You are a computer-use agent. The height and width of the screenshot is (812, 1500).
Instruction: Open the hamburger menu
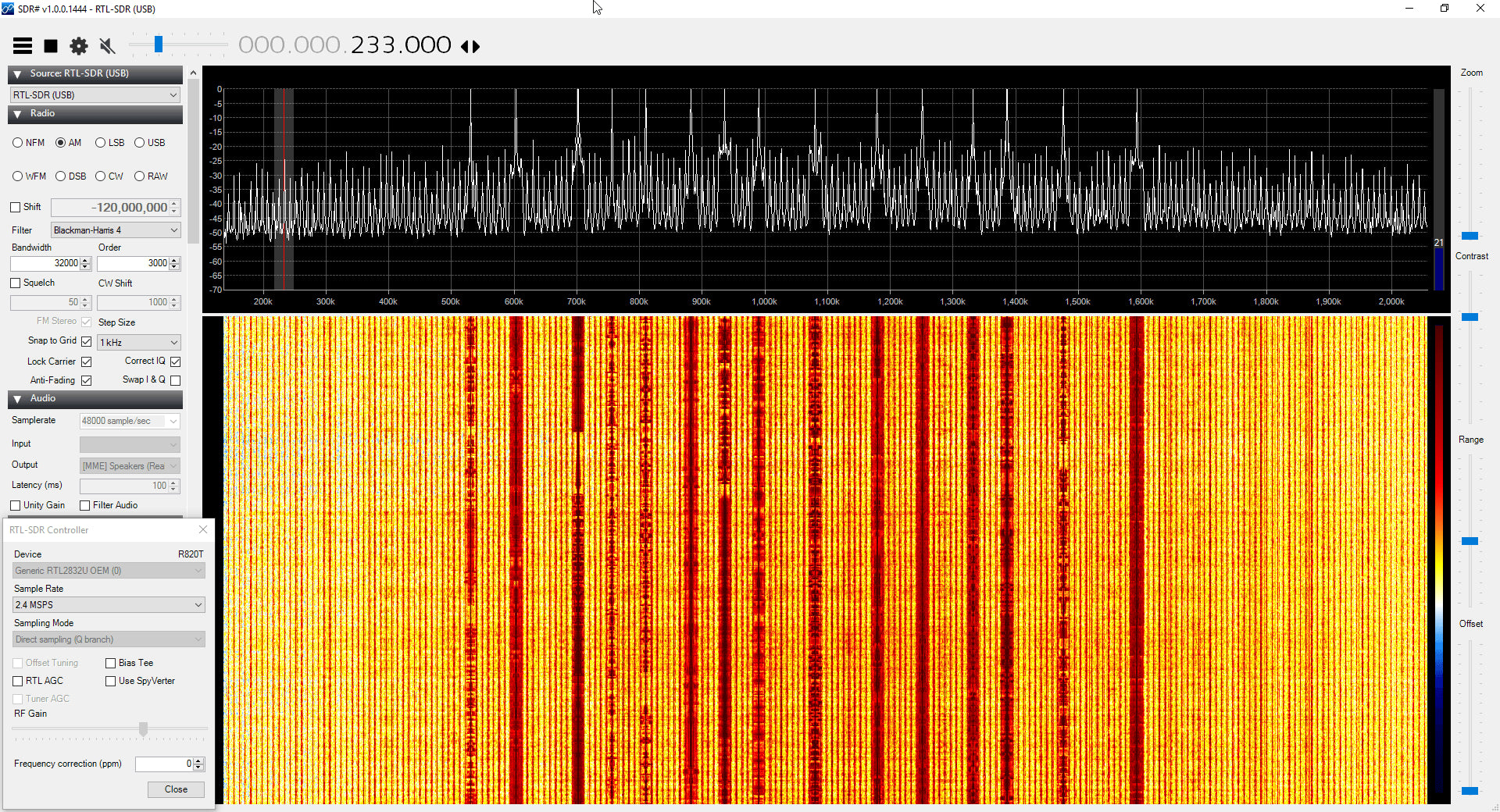click(23, 45)
